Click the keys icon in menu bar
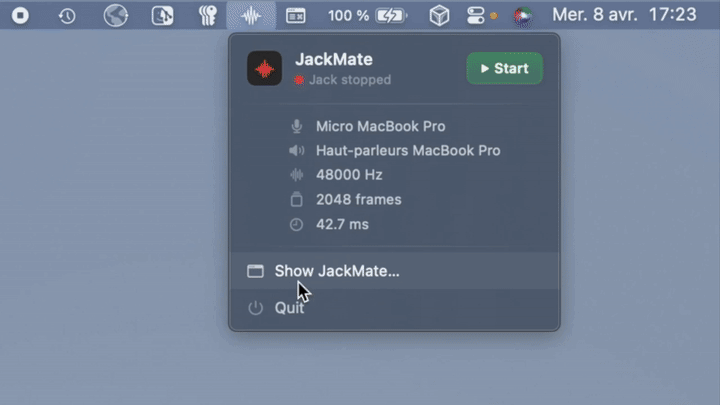This screenshot has height=405, width=720. (208, 16)
